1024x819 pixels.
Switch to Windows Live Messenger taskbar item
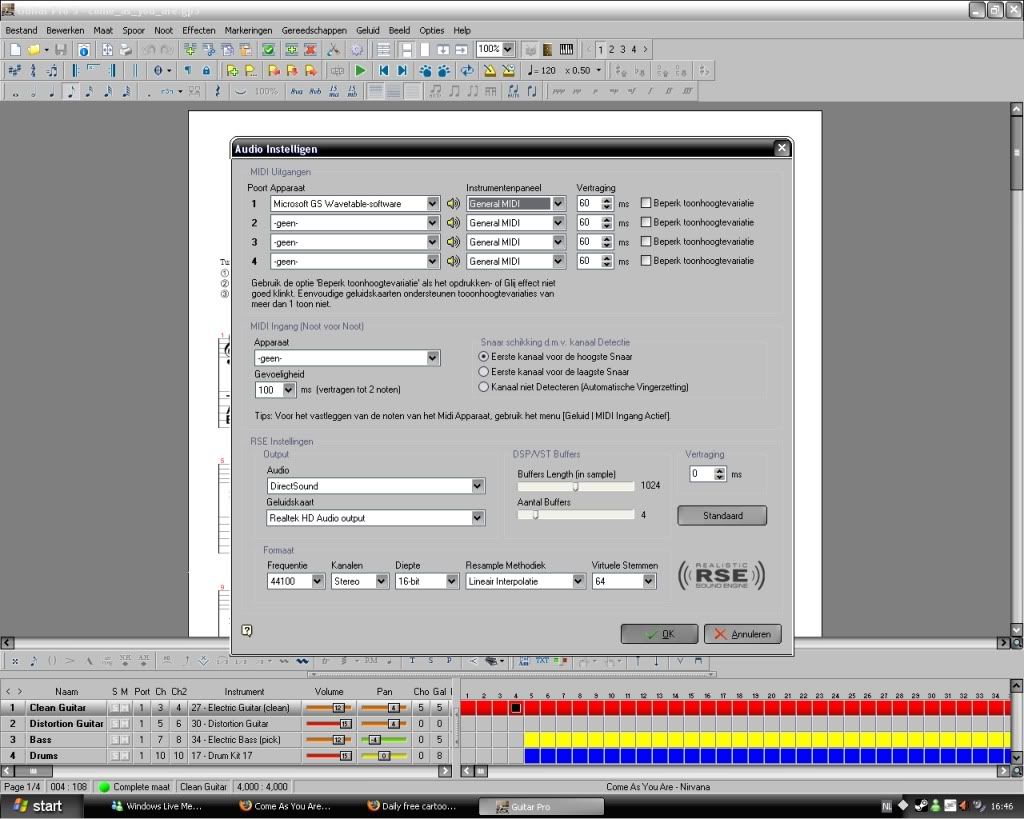point(158,807)
